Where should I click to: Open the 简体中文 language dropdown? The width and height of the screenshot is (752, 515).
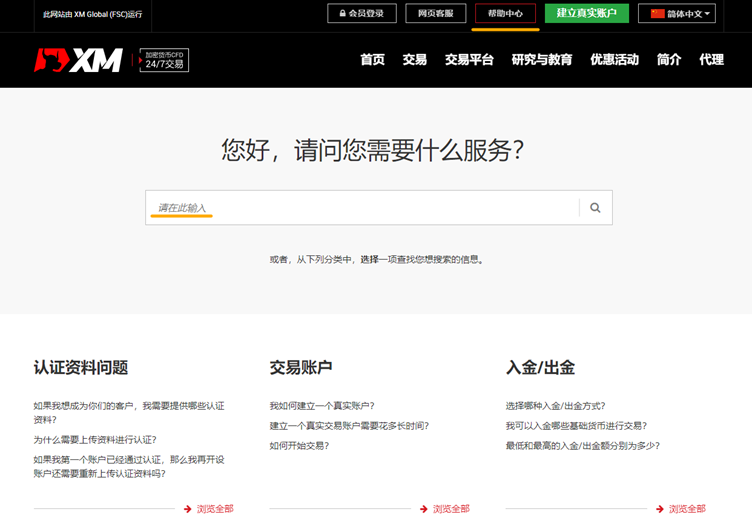(680, 14)
